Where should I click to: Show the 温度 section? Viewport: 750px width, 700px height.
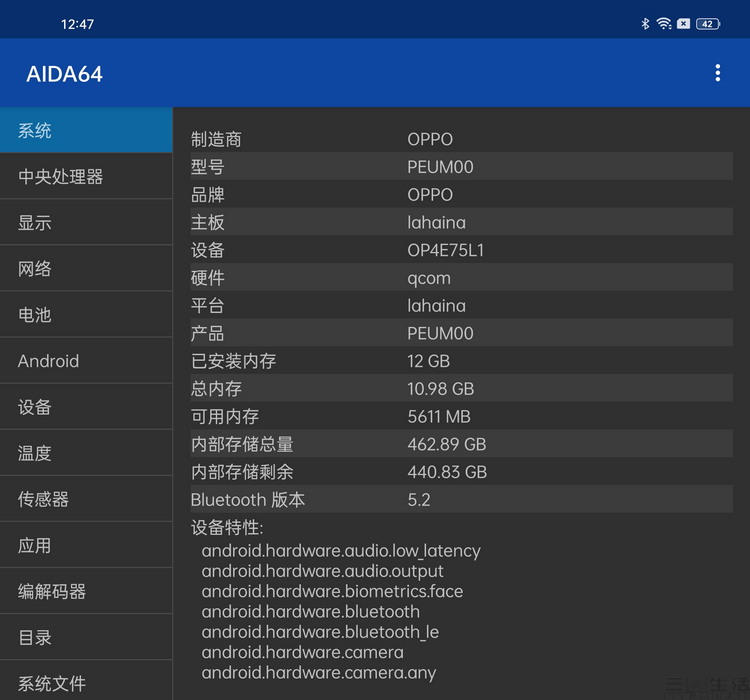coord(86,453)
